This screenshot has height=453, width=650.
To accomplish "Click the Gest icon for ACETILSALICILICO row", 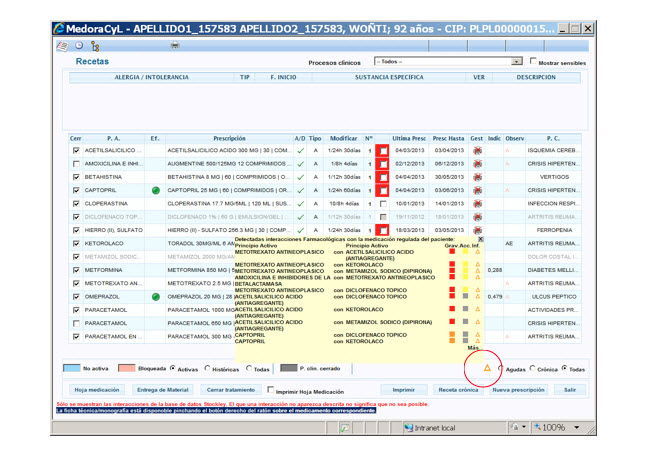I will pyautogui.click(x=477, y=150).
